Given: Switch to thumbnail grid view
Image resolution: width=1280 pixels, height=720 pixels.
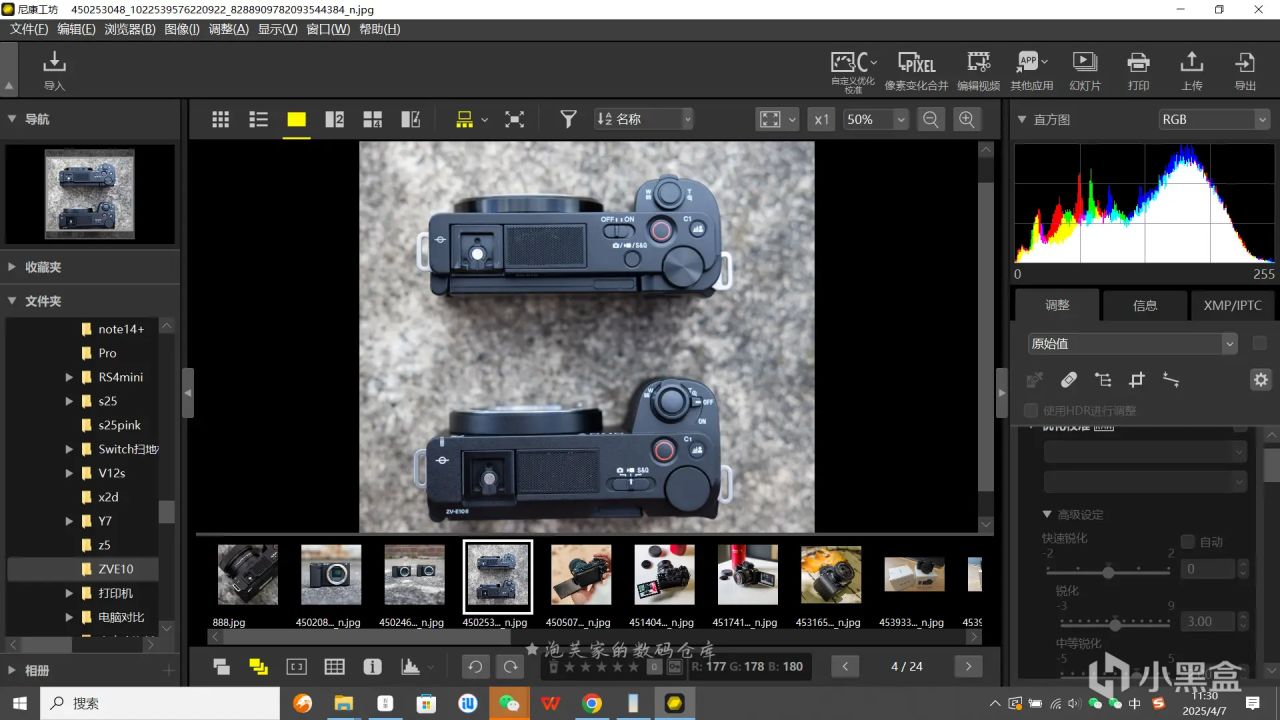Looking at the screenshot, I should [x=221, y=119].
